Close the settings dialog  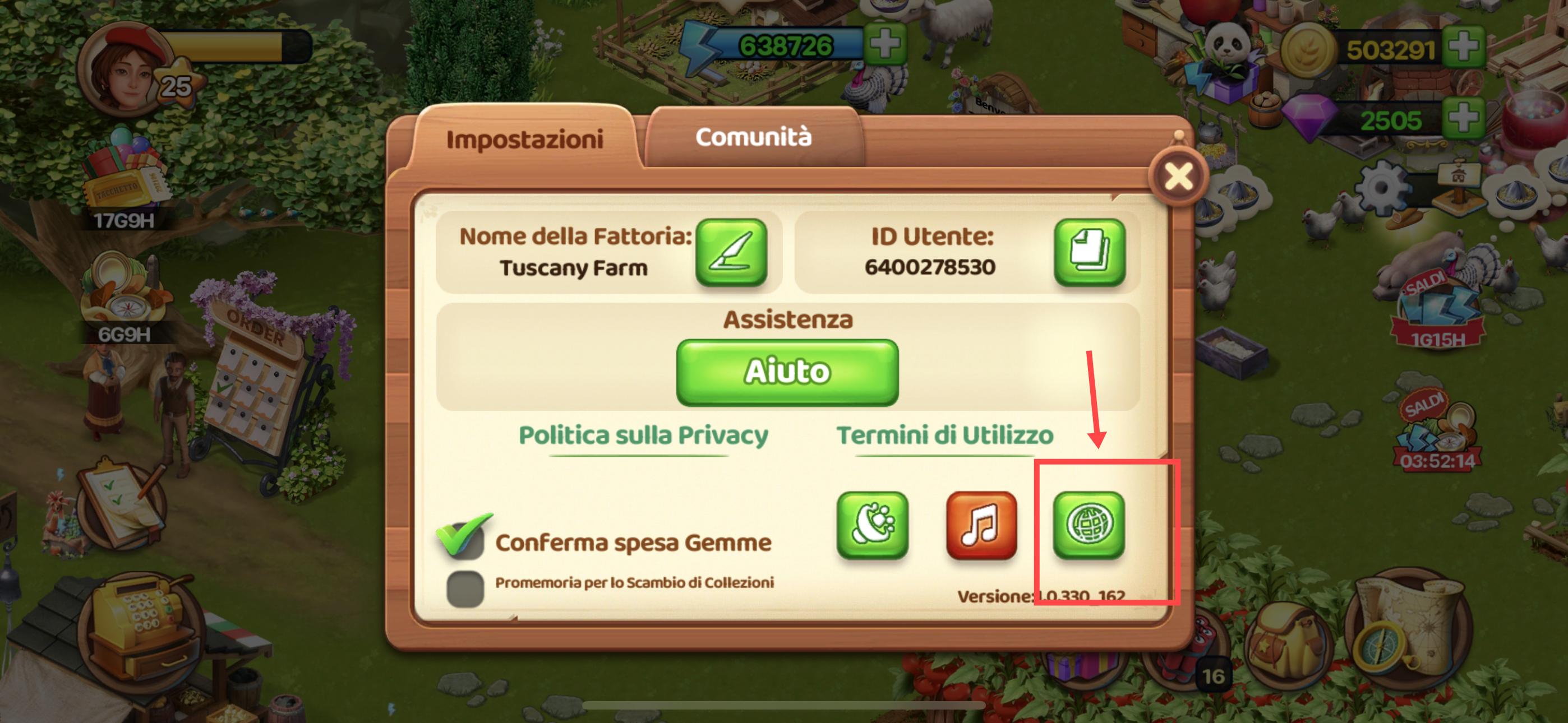(1178, 177)
